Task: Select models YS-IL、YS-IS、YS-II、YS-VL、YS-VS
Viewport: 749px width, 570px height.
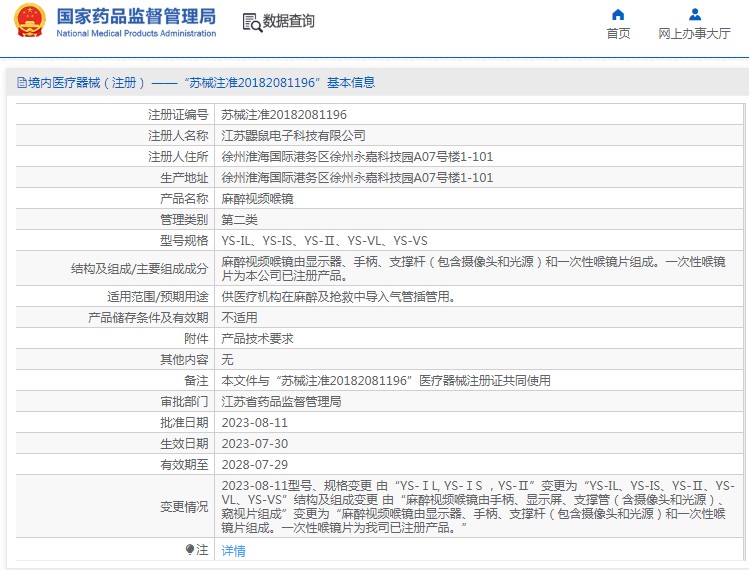Action: (x=324, y=241)
